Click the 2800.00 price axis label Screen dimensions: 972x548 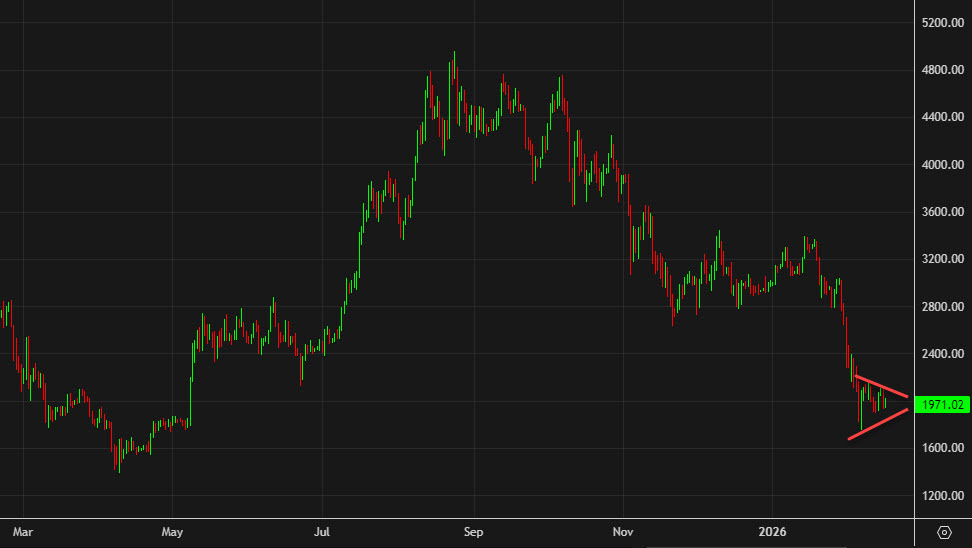click(943, 307)
